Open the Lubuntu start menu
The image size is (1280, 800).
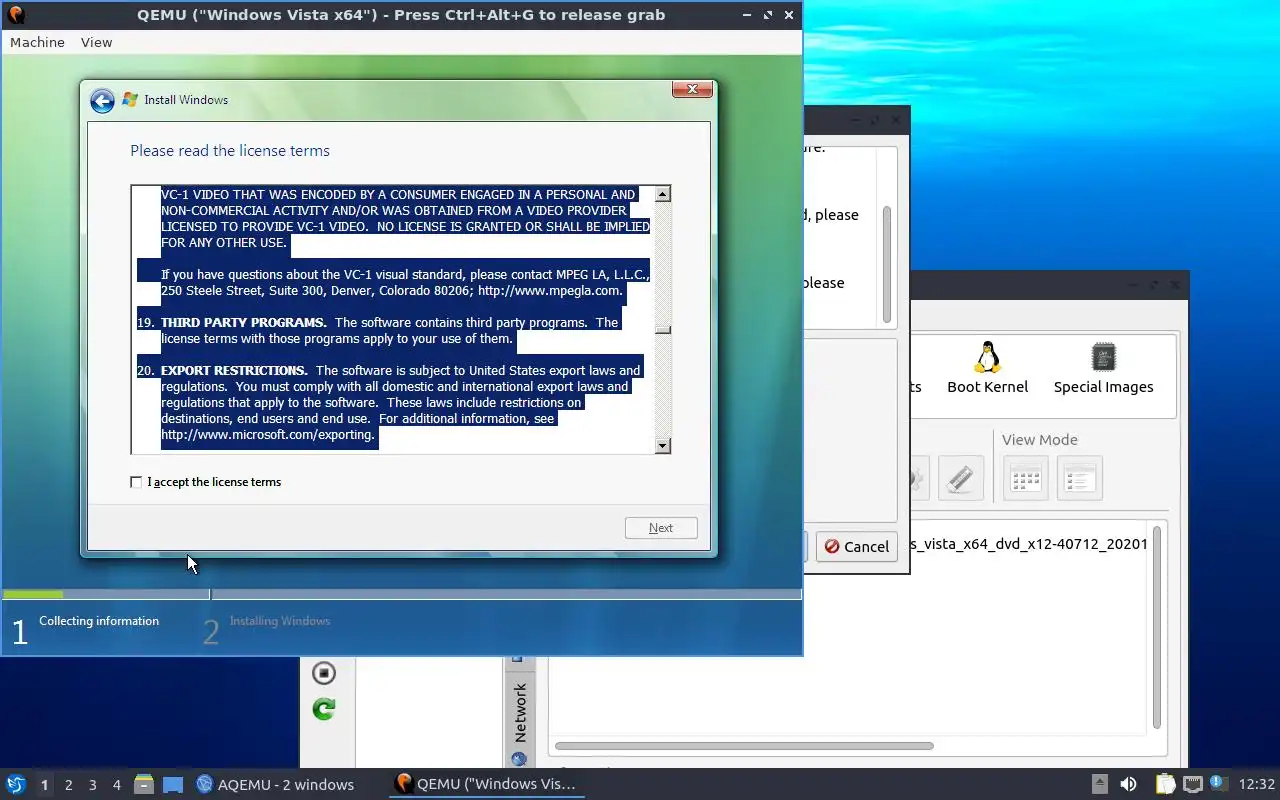tap(15, 784)
